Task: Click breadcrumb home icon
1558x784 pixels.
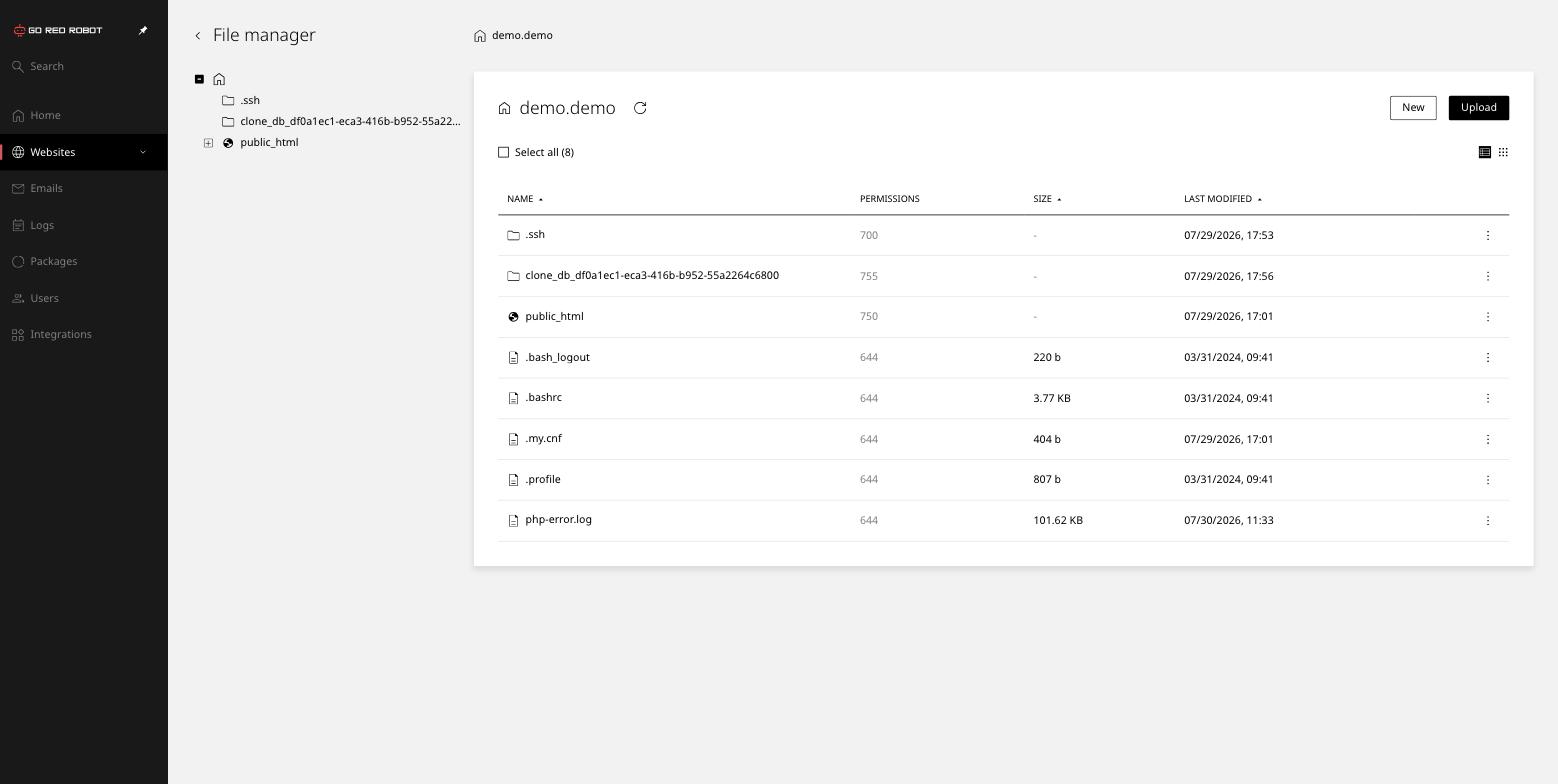Action: tap(480, 36)
